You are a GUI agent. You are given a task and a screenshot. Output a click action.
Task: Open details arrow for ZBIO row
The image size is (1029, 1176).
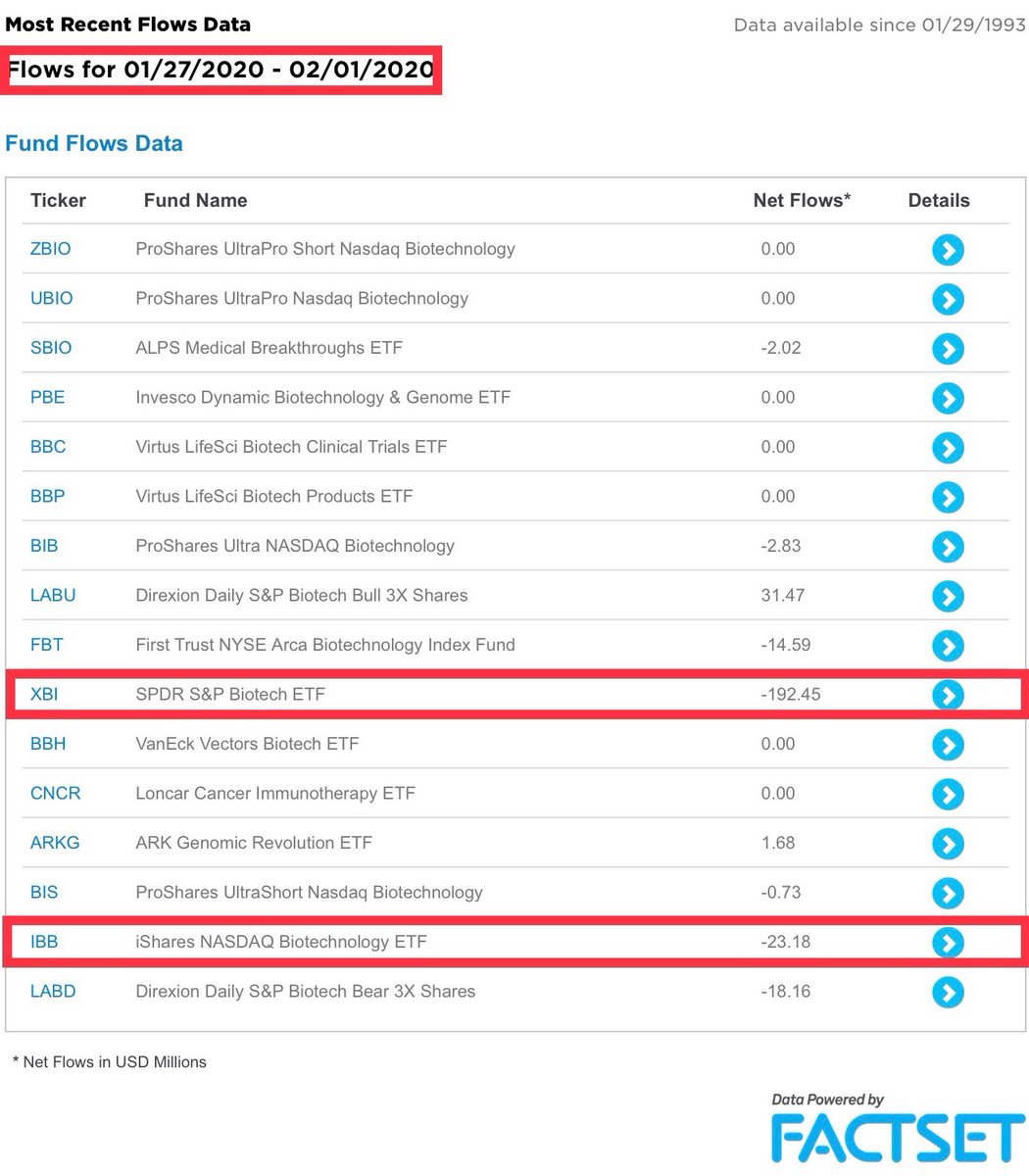click(948, 250)
